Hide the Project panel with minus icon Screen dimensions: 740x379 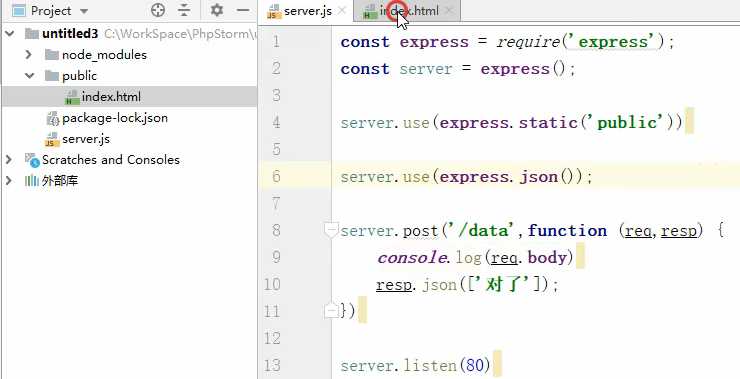tap(243, 10)
